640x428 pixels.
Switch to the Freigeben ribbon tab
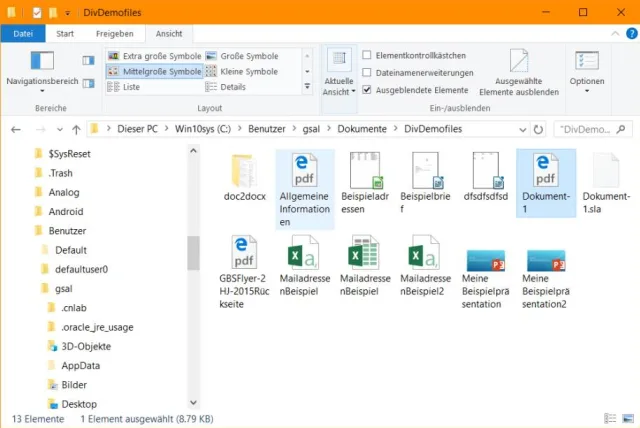114,33
